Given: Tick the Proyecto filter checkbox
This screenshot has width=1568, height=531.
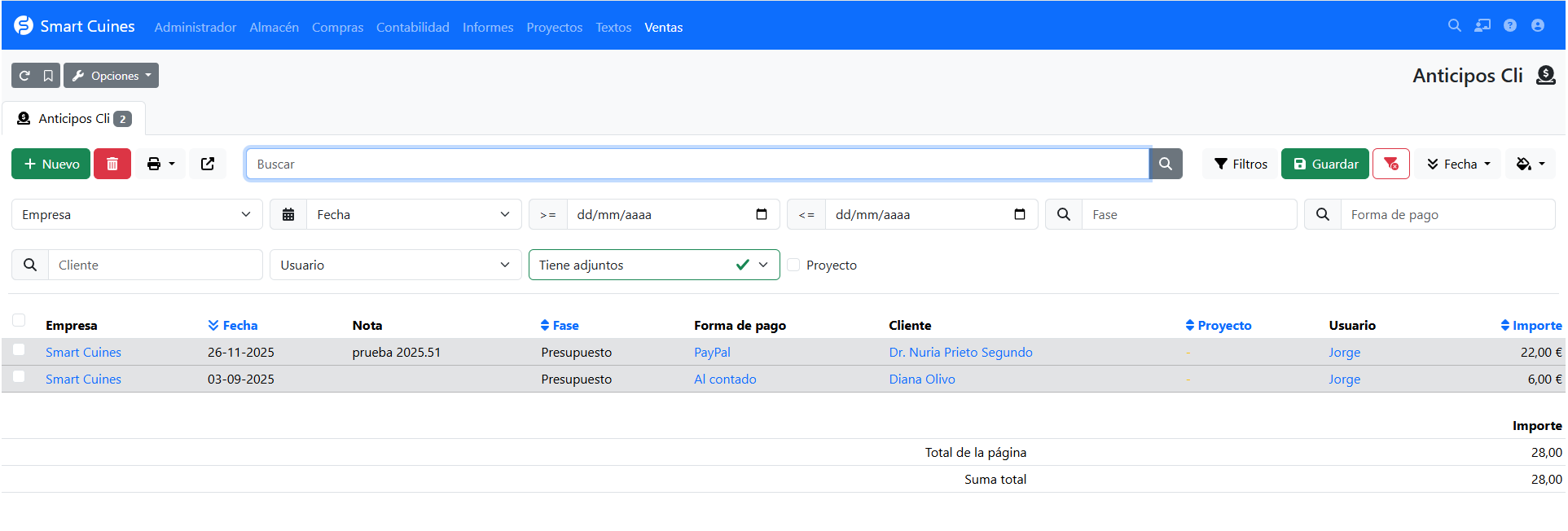Looking at the screenshot, I should [793, 265].
